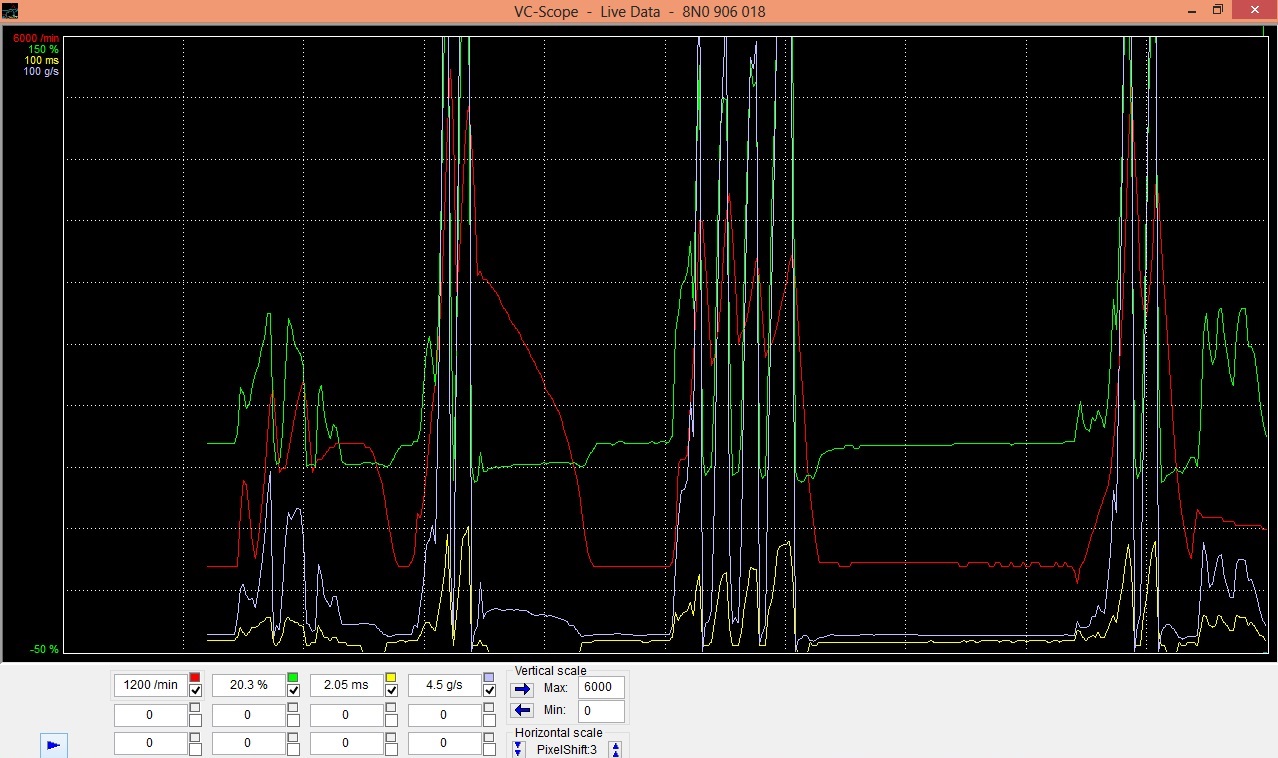Click the blue play arrow button

(54, 745)
